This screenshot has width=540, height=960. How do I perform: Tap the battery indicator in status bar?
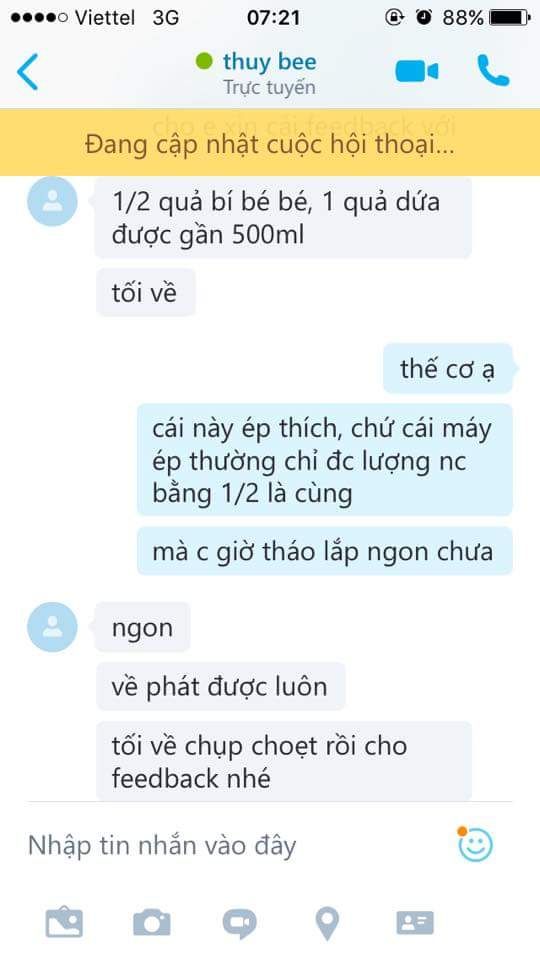pyautogui.click(x=509, y=18)
